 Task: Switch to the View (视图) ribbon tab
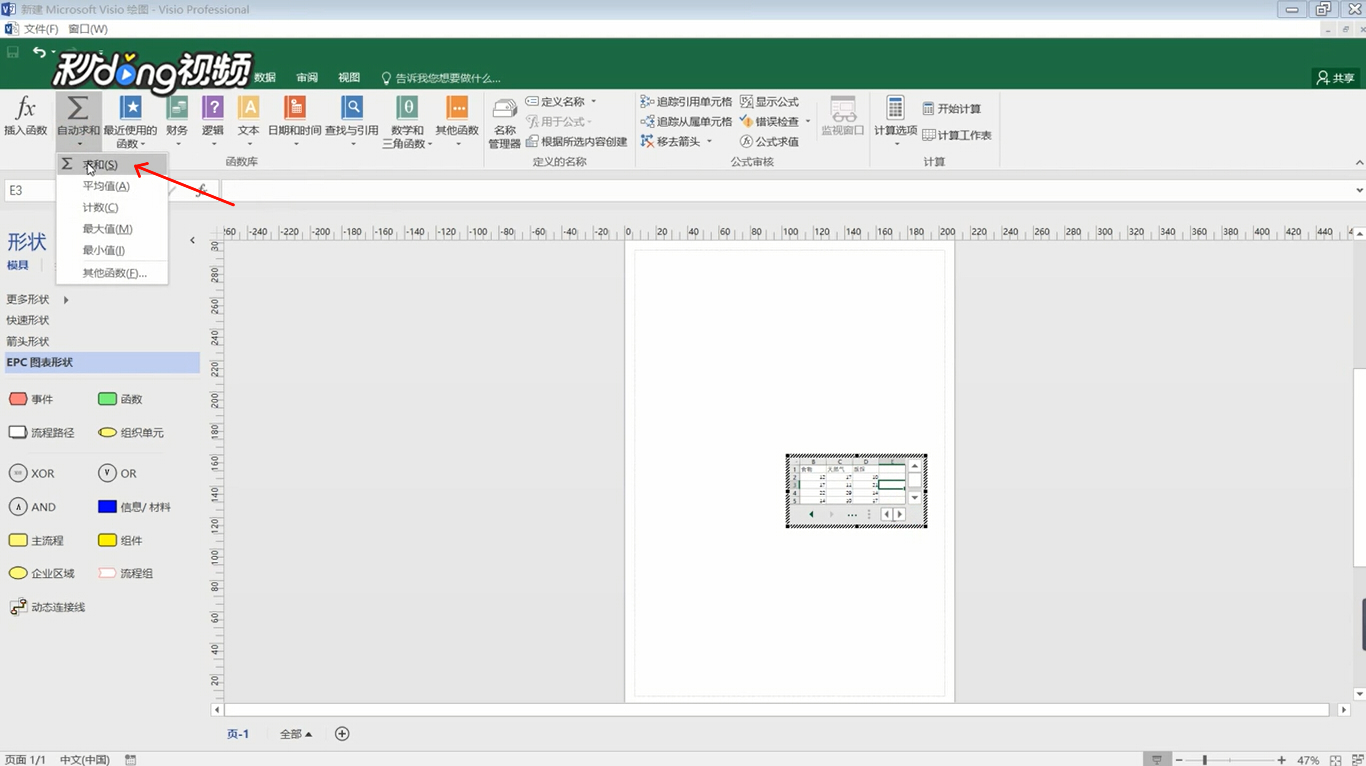[x=349, y=78]
